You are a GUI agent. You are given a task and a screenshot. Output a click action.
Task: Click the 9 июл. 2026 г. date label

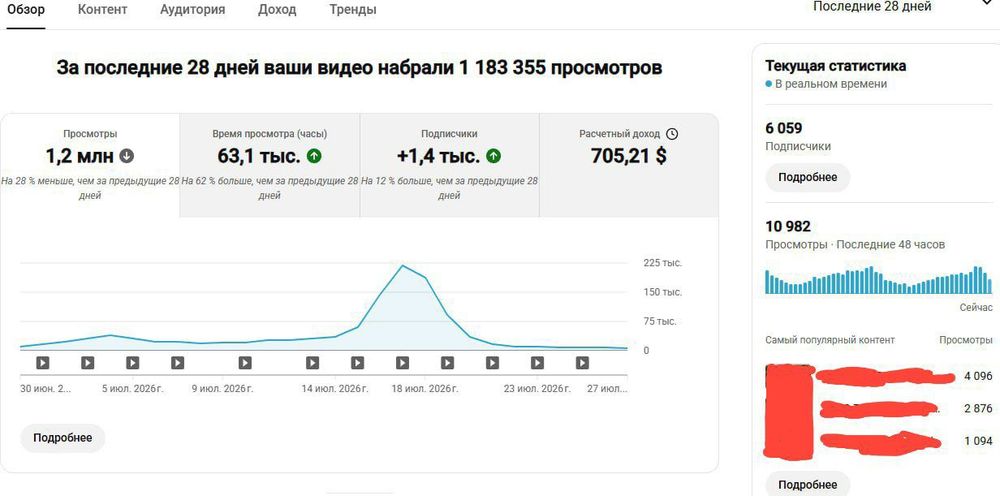point(223,388)
